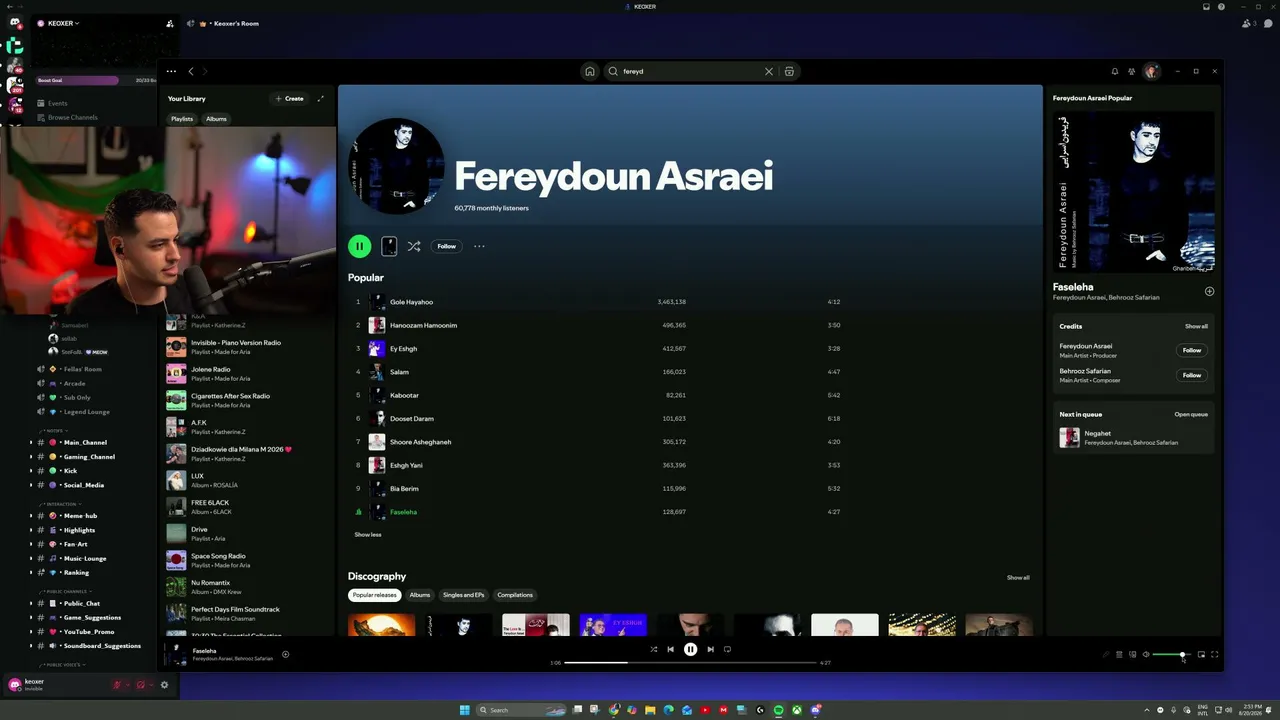Follow the artist Fereydoun Asraei
Screen dimensions: 1280x720
[x=446, y=246]
